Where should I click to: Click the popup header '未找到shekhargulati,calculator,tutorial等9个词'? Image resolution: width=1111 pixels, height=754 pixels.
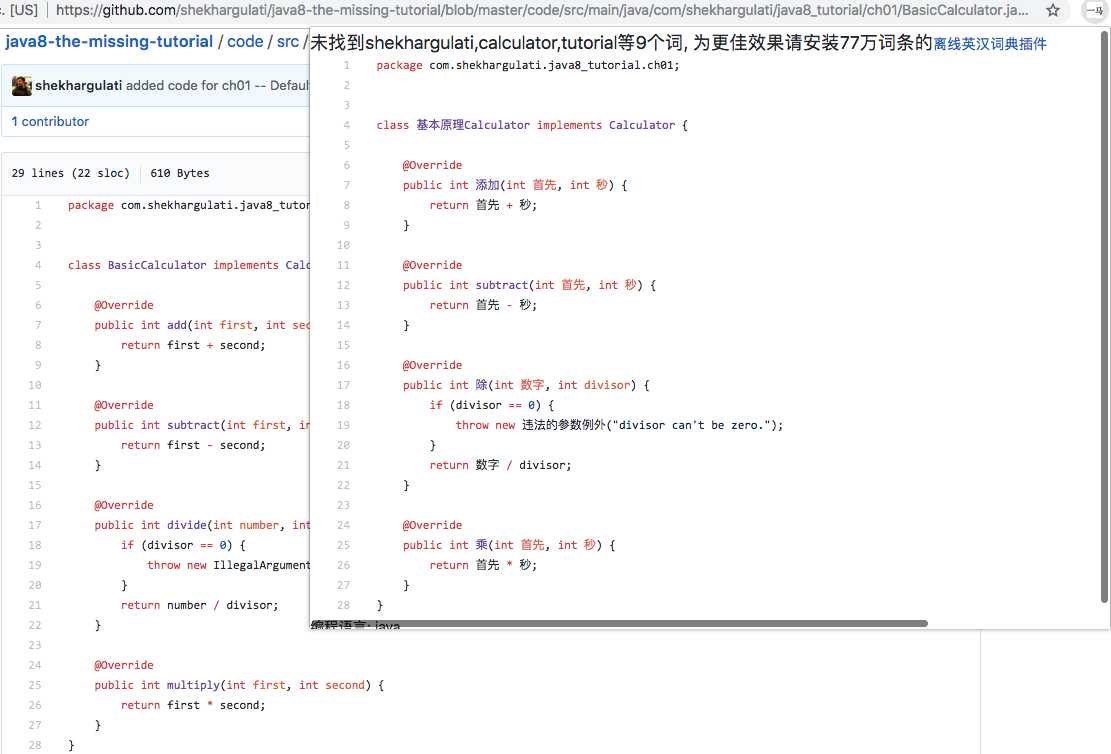(x=497, y=43)
